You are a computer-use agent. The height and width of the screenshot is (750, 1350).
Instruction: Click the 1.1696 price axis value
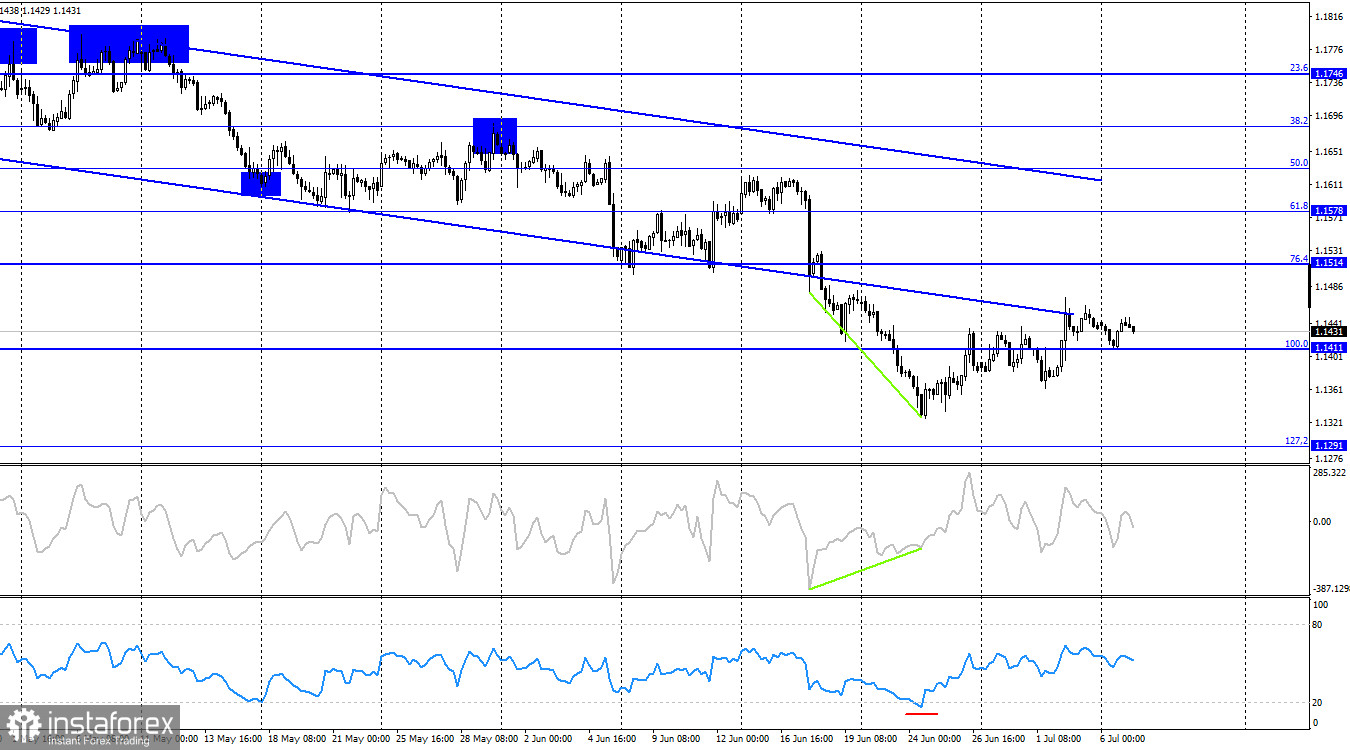1331,116
